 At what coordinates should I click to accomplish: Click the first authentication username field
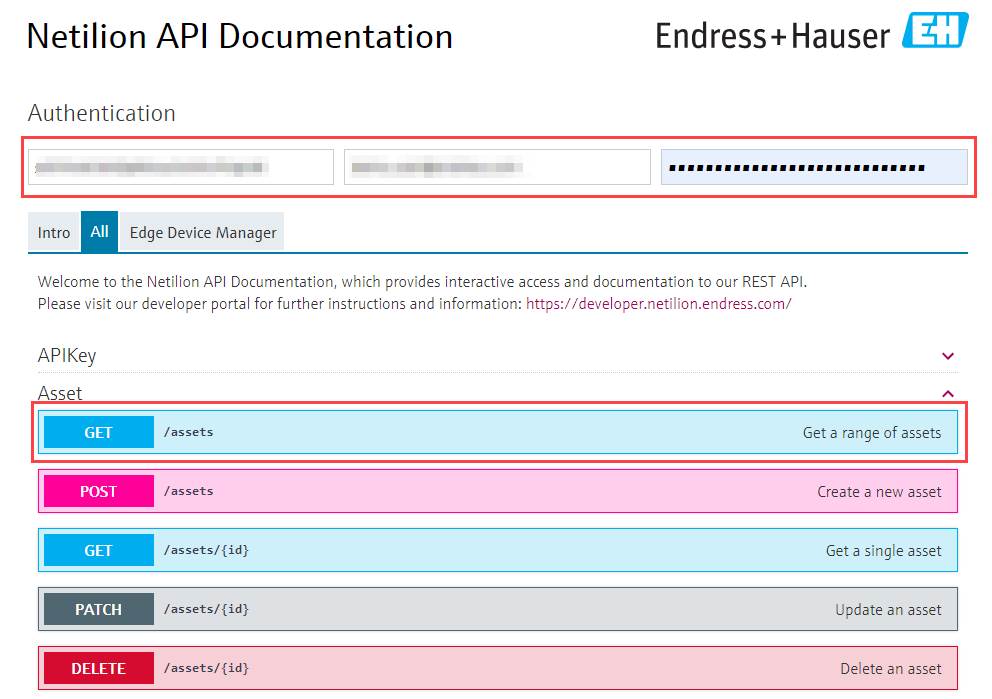pos(180,166)
